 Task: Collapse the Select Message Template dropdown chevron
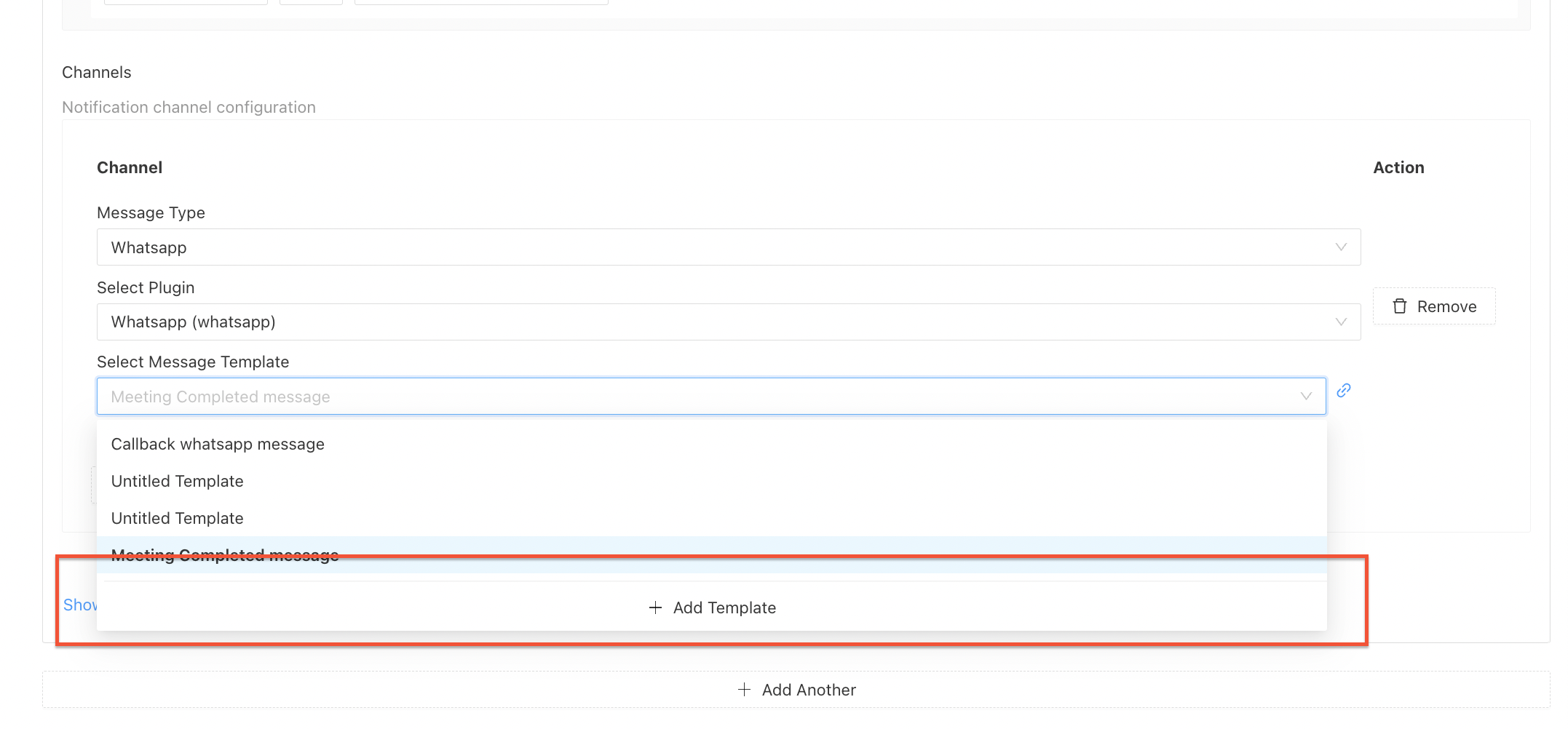[1306, 397]
